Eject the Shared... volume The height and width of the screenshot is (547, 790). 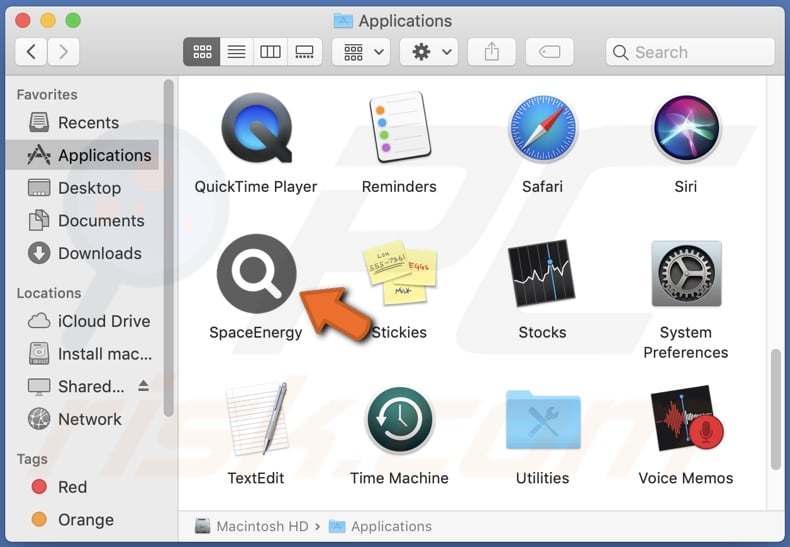coord(144,386)
